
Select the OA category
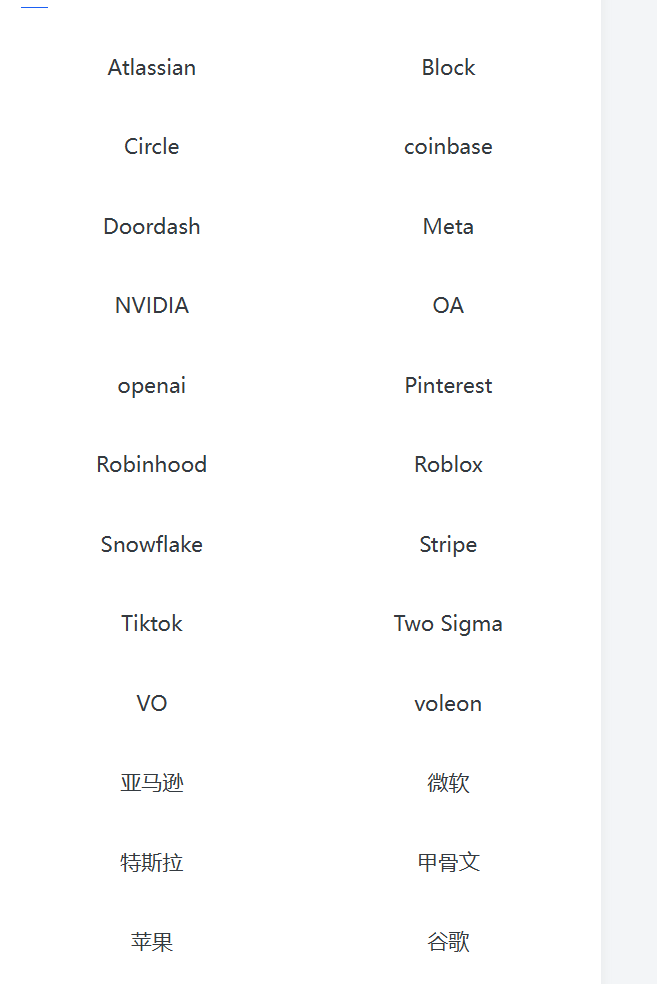coord(448,306)
